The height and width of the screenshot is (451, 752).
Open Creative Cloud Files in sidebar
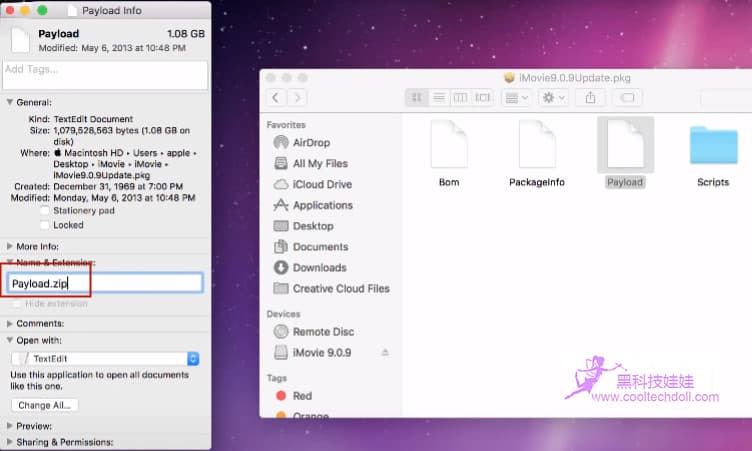[x=341, y=288]
